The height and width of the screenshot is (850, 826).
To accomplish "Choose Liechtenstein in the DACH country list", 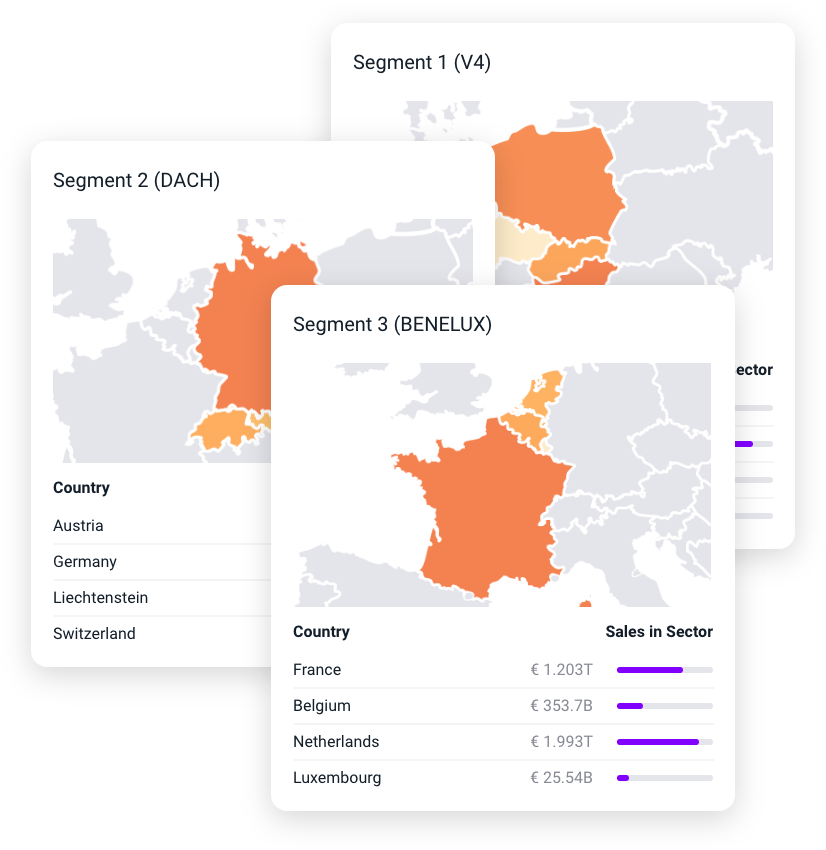I will (x=100, y=598).
